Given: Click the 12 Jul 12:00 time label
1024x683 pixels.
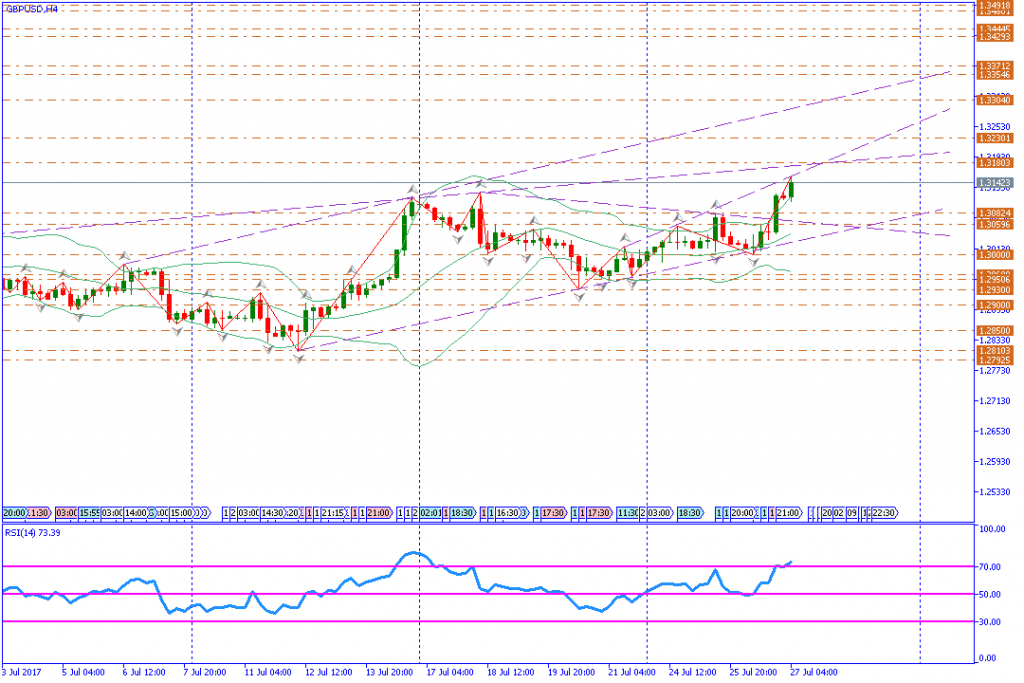Looking at the screenshot, I should click(x=328, y=673).
